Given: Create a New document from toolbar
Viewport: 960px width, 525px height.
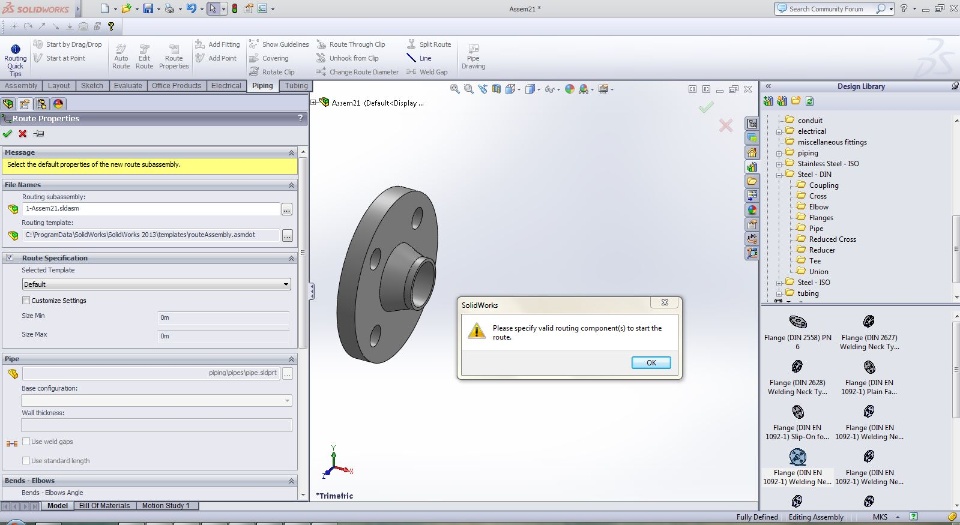Looking at the screenshot, I should (105, 9).
